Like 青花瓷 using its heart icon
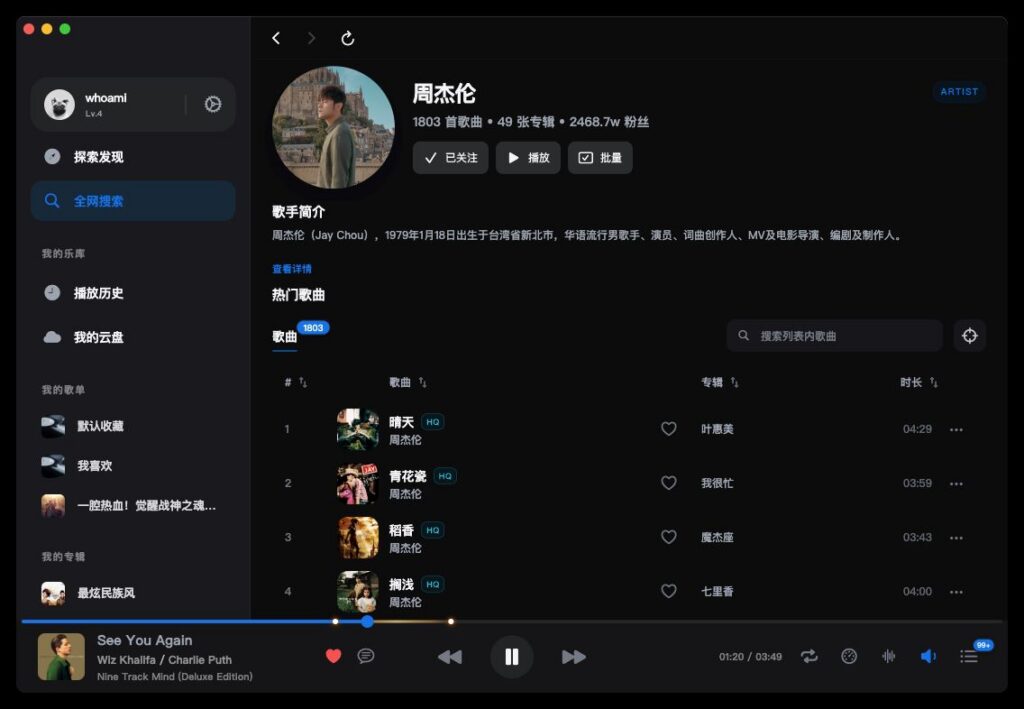The image size is (1024, 709). pos(669,483)
